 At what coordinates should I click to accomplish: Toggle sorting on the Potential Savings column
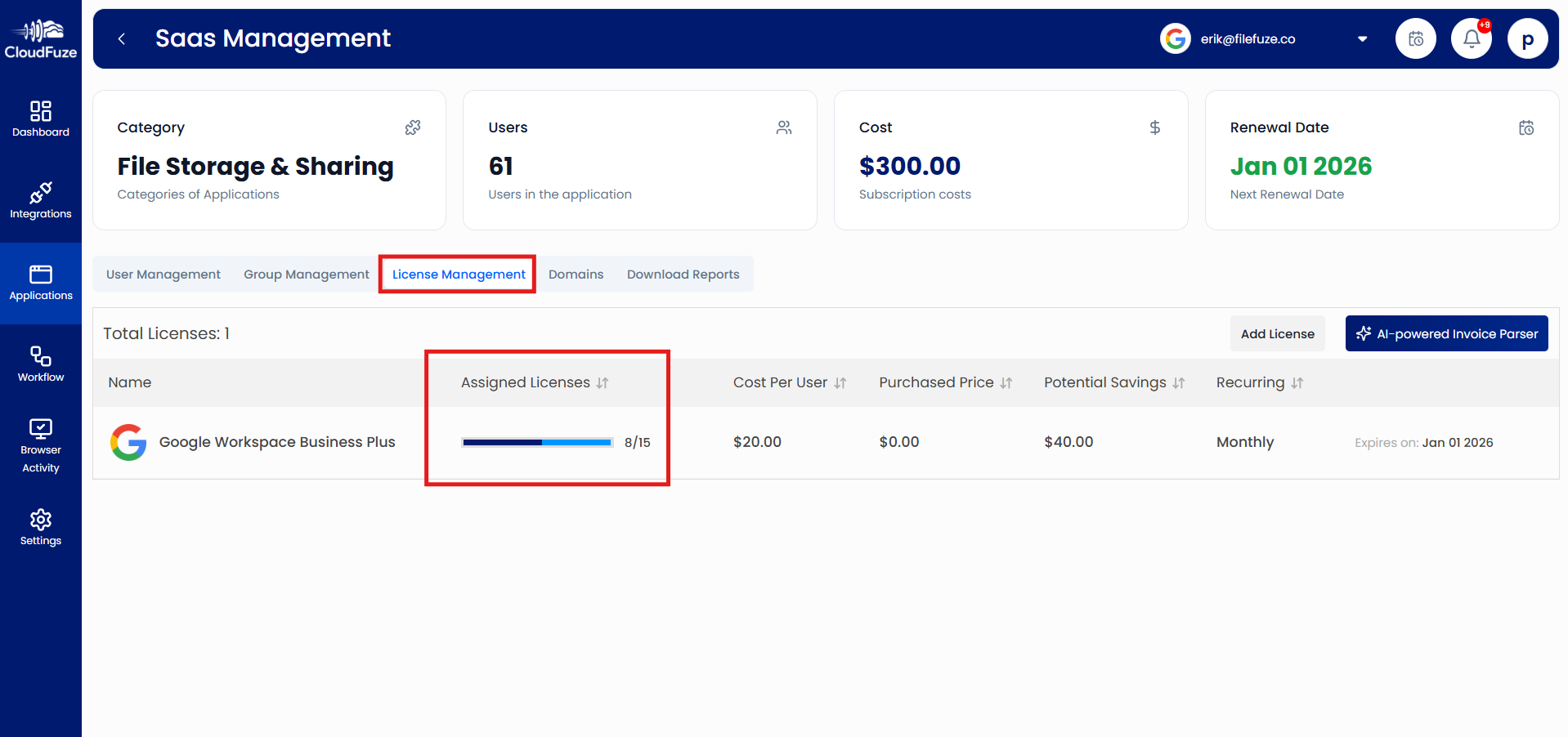click(1179, 382)
